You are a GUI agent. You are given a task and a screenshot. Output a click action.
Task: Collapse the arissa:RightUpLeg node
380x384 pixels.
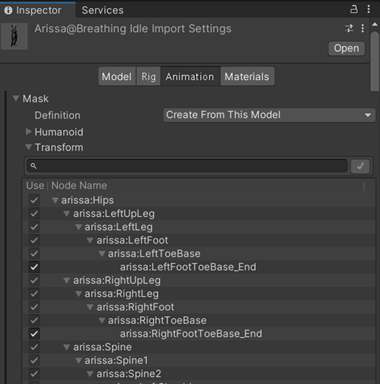(67, 280)
